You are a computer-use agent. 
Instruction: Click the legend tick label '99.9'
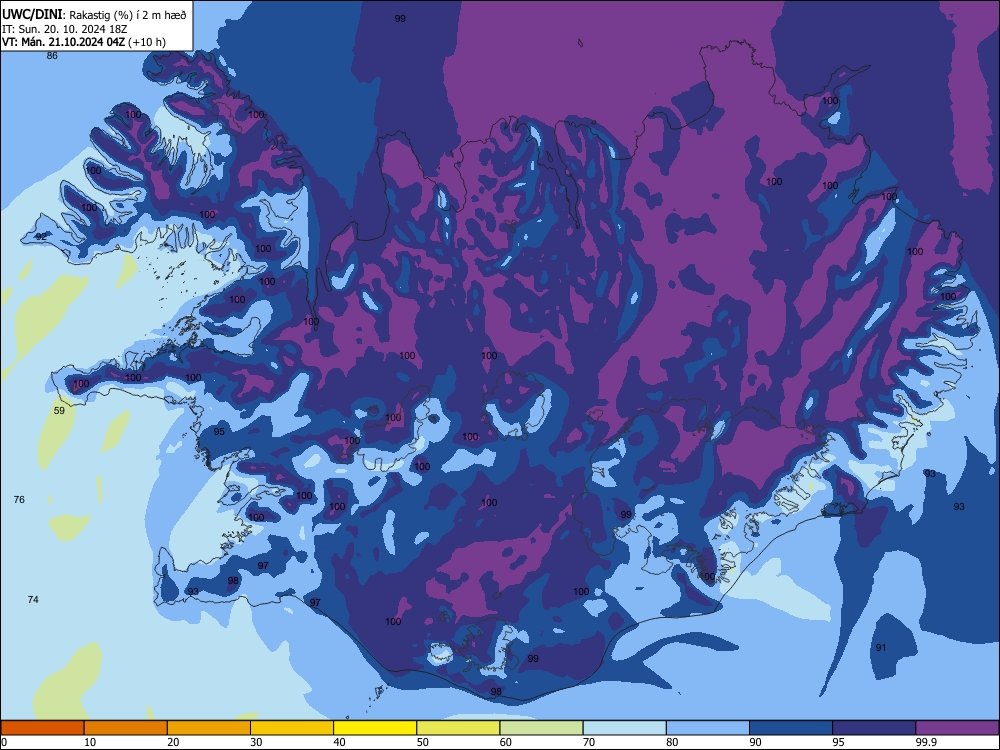click(x=925, y=742)
